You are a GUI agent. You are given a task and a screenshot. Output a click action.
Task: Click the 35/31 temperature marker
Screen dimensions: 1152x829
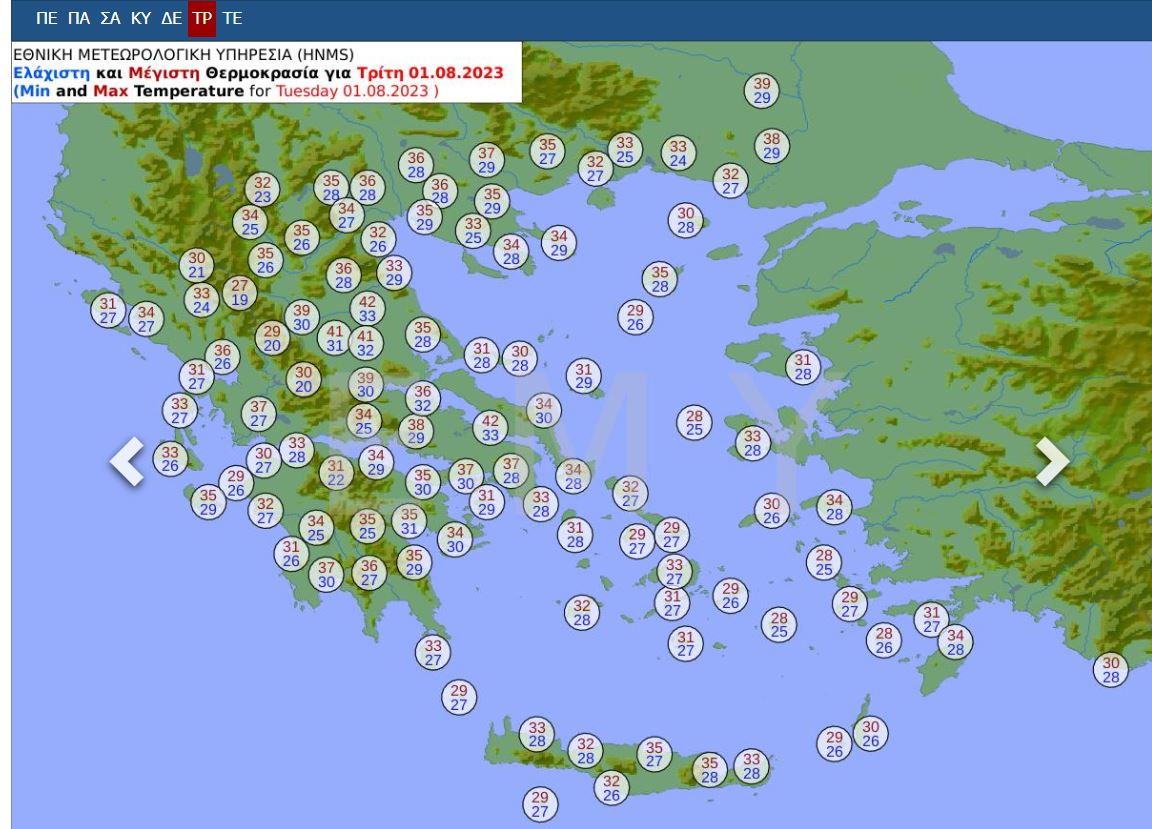[x=409, y=521]
